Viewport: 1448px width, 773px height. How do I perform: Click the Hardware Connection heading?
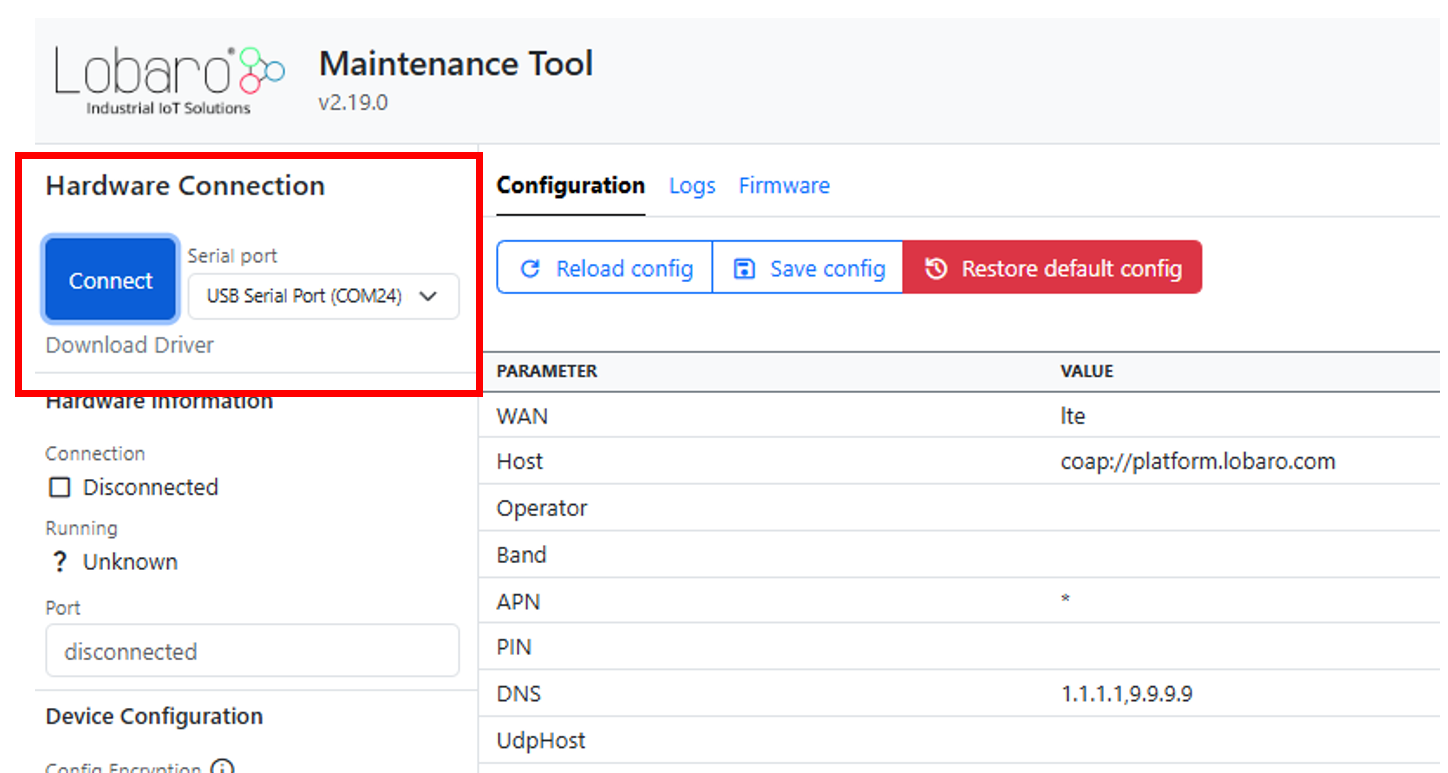(185, 186)
